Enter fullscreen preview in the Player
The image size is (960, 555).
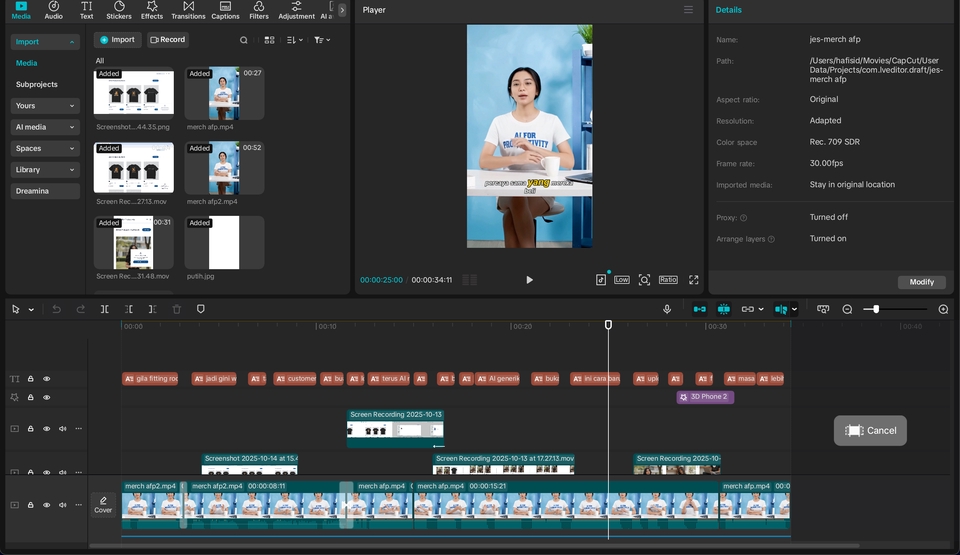tap(693, 280)
